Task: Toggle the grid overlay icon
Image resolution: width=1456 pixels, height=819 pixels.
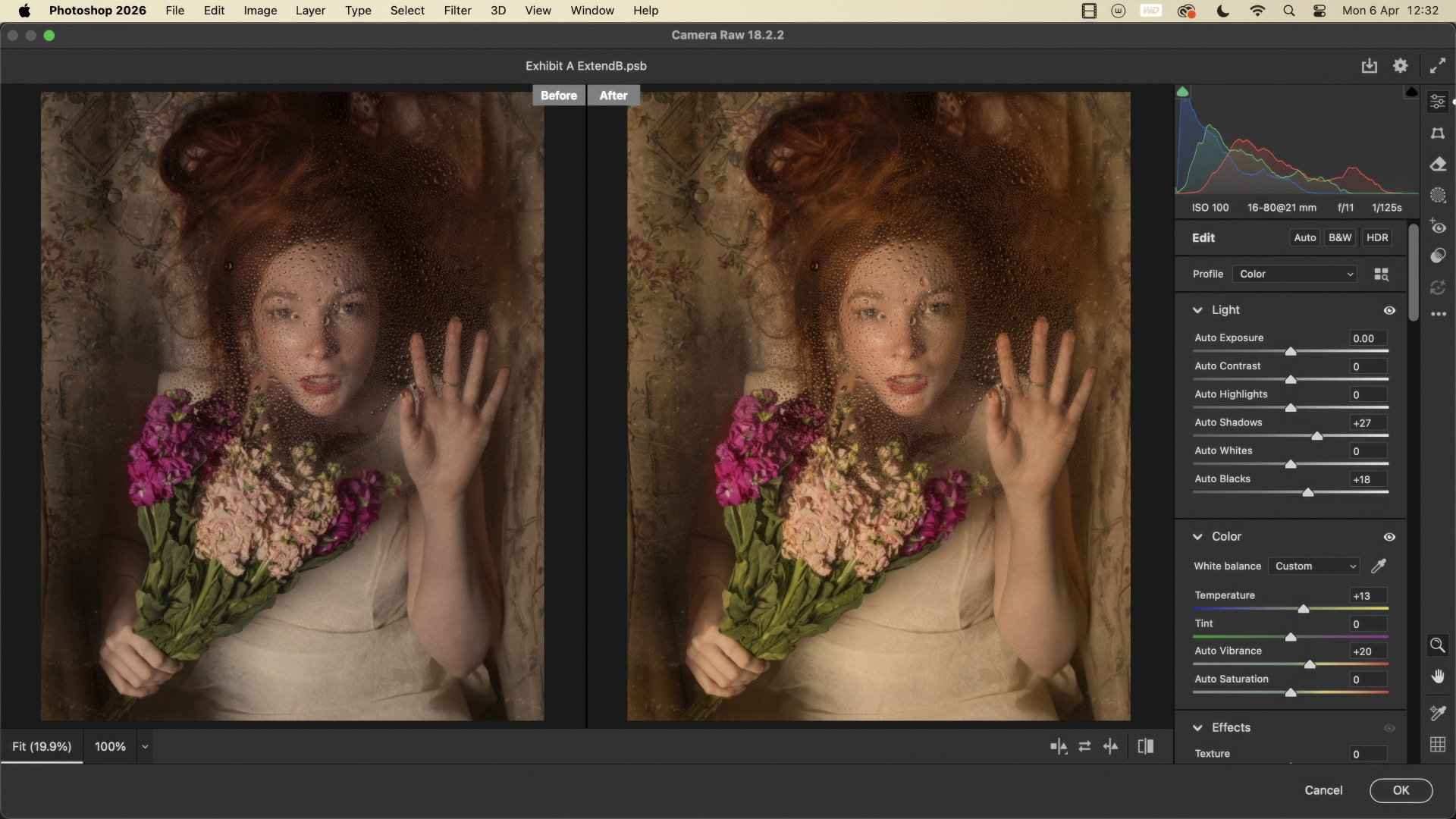Action: pyautogui.click(x=1438, y=745)
